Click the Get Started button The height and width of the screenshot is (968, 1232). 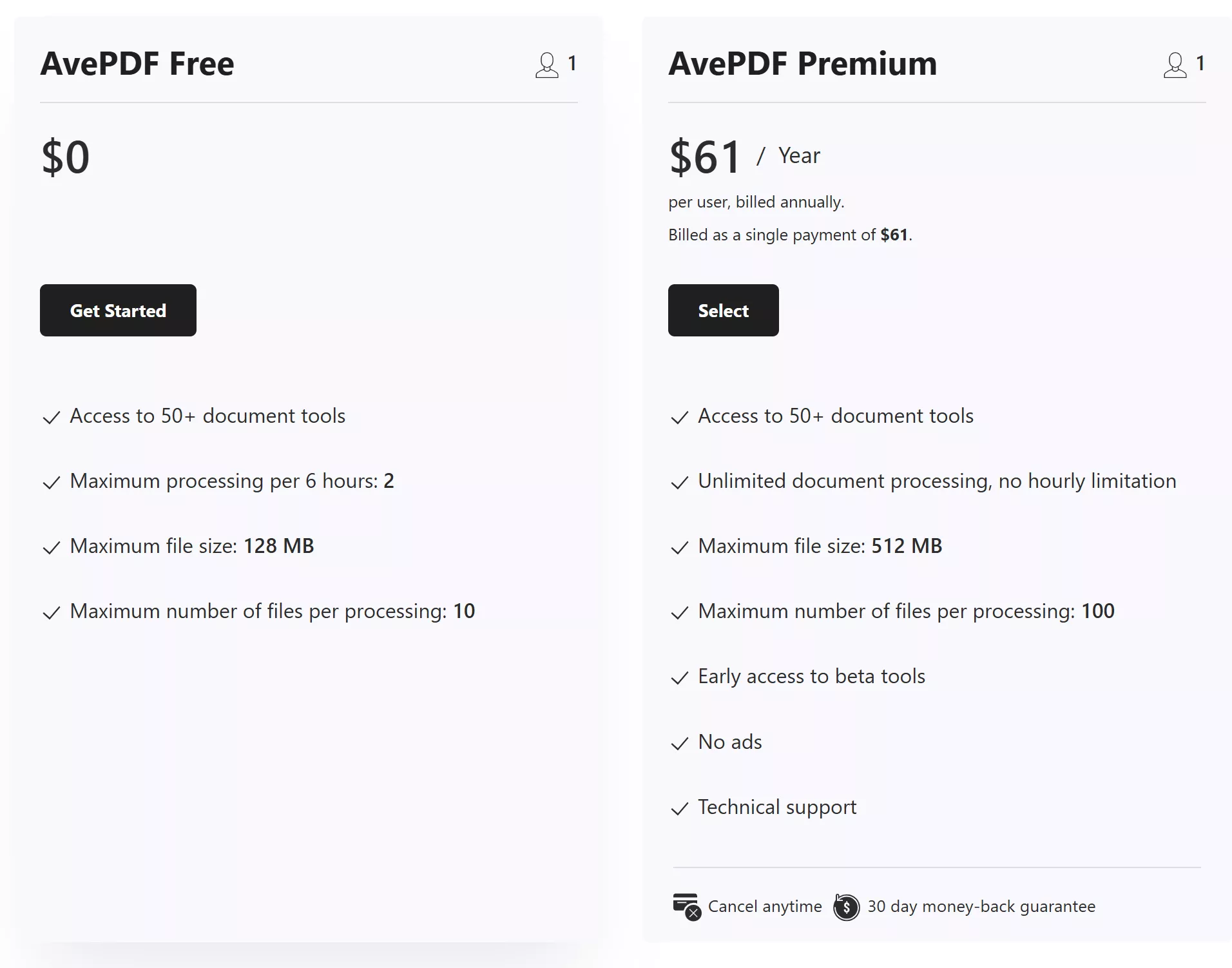118,310
